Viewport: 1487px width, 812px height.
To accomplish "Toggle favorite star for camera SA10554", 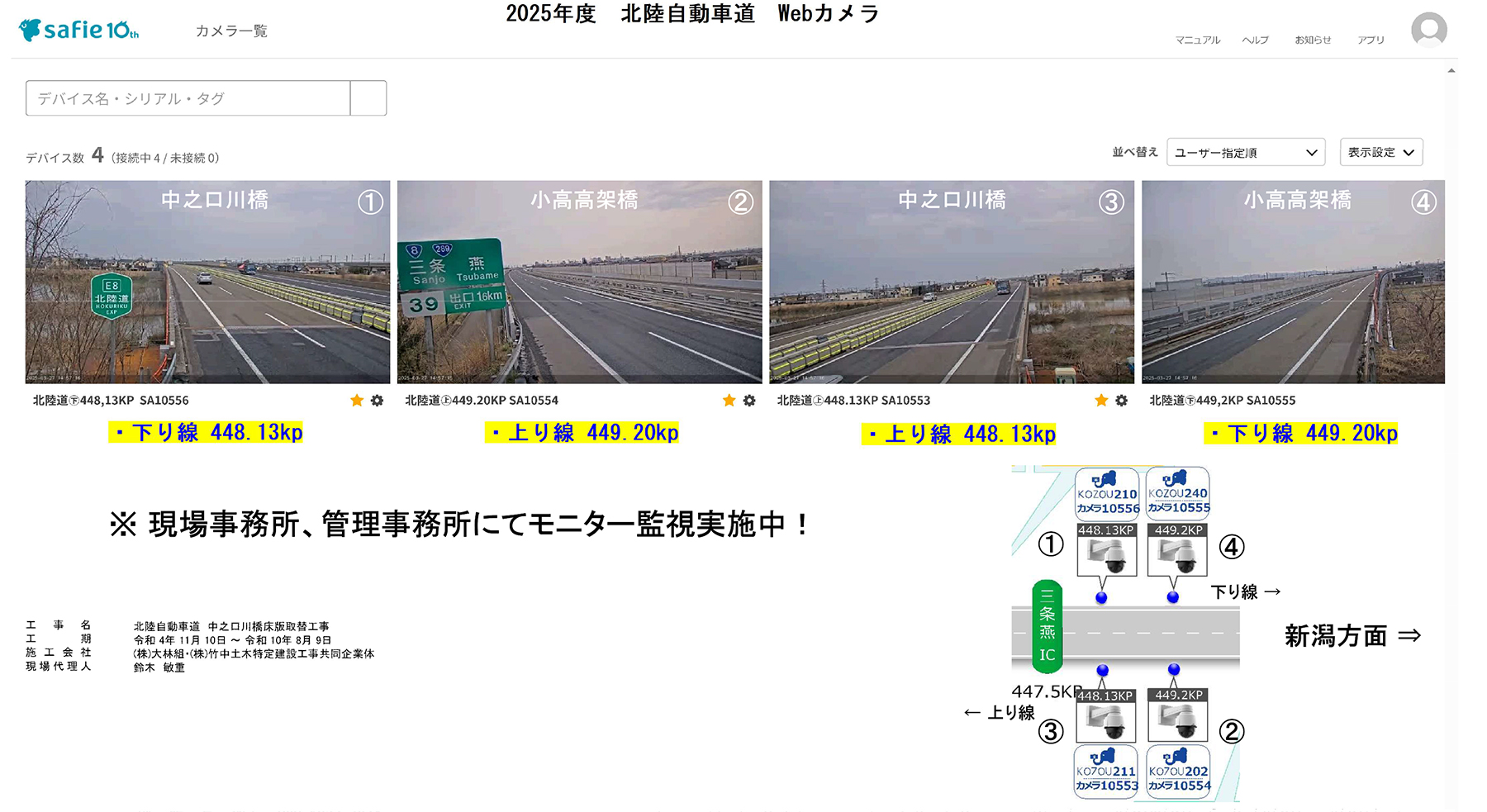I will pyautogui.click(x=729, y=401).
